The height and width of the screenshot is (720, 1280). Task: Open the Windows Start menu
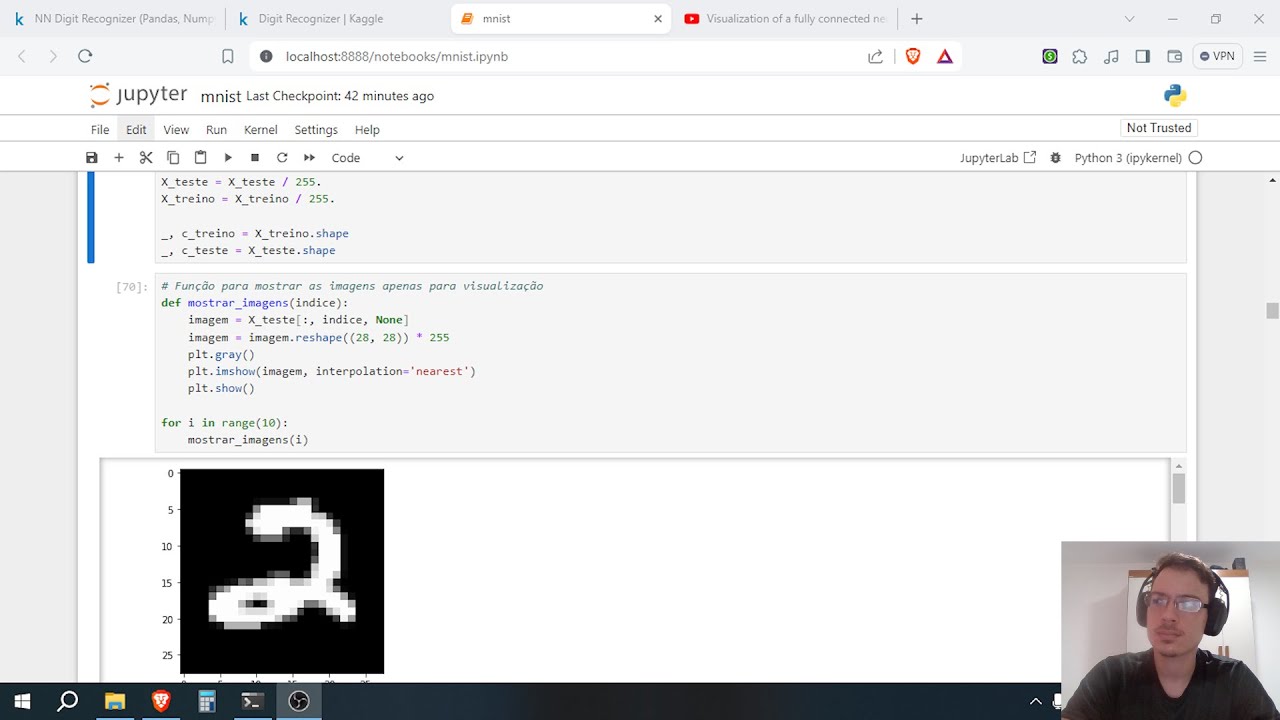[22, 701]
